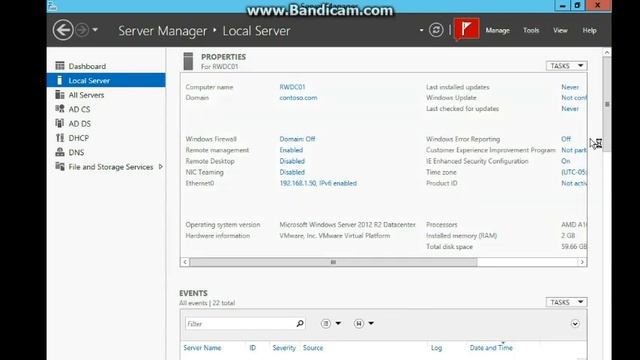Click Microsoft Windows Server 2012 R2 Datacenter text

(347, 224)
